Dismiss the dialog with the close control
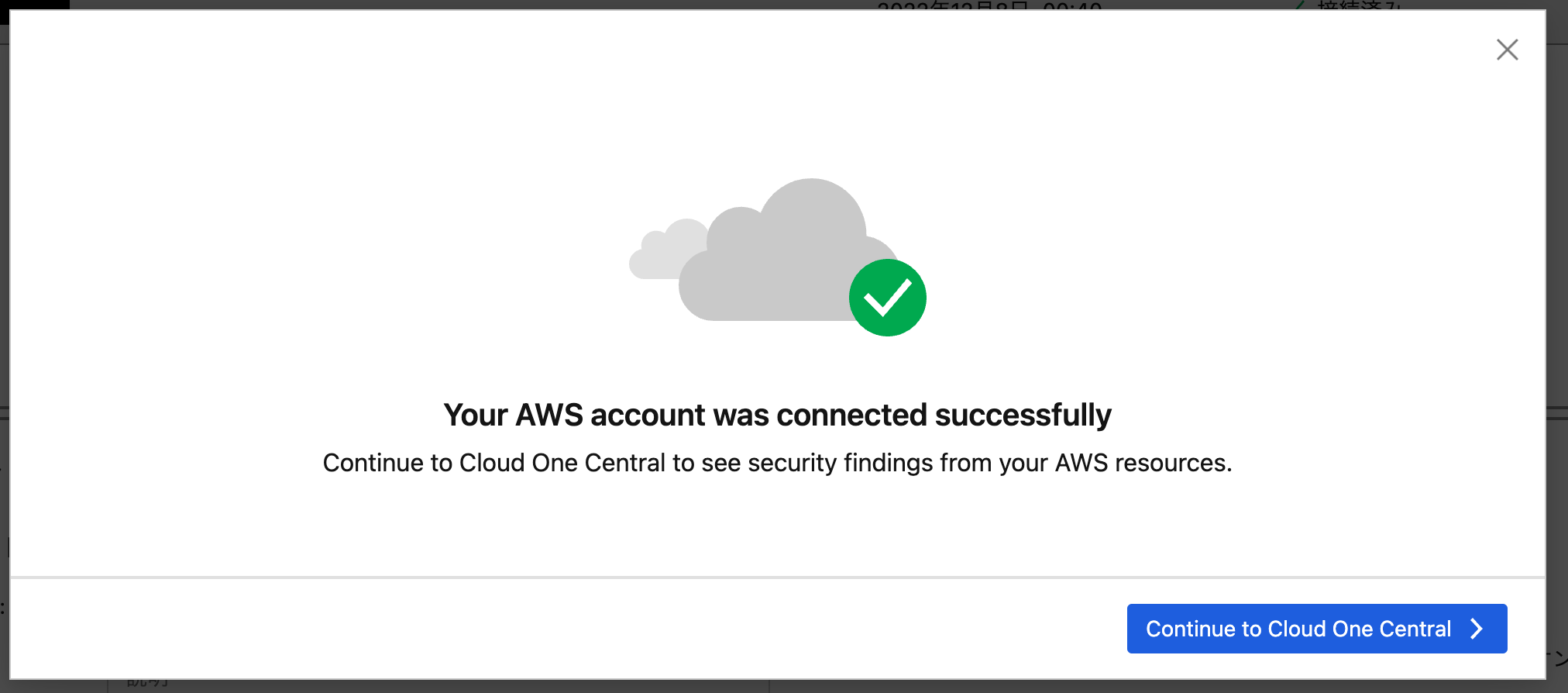 pos(1507,49)
